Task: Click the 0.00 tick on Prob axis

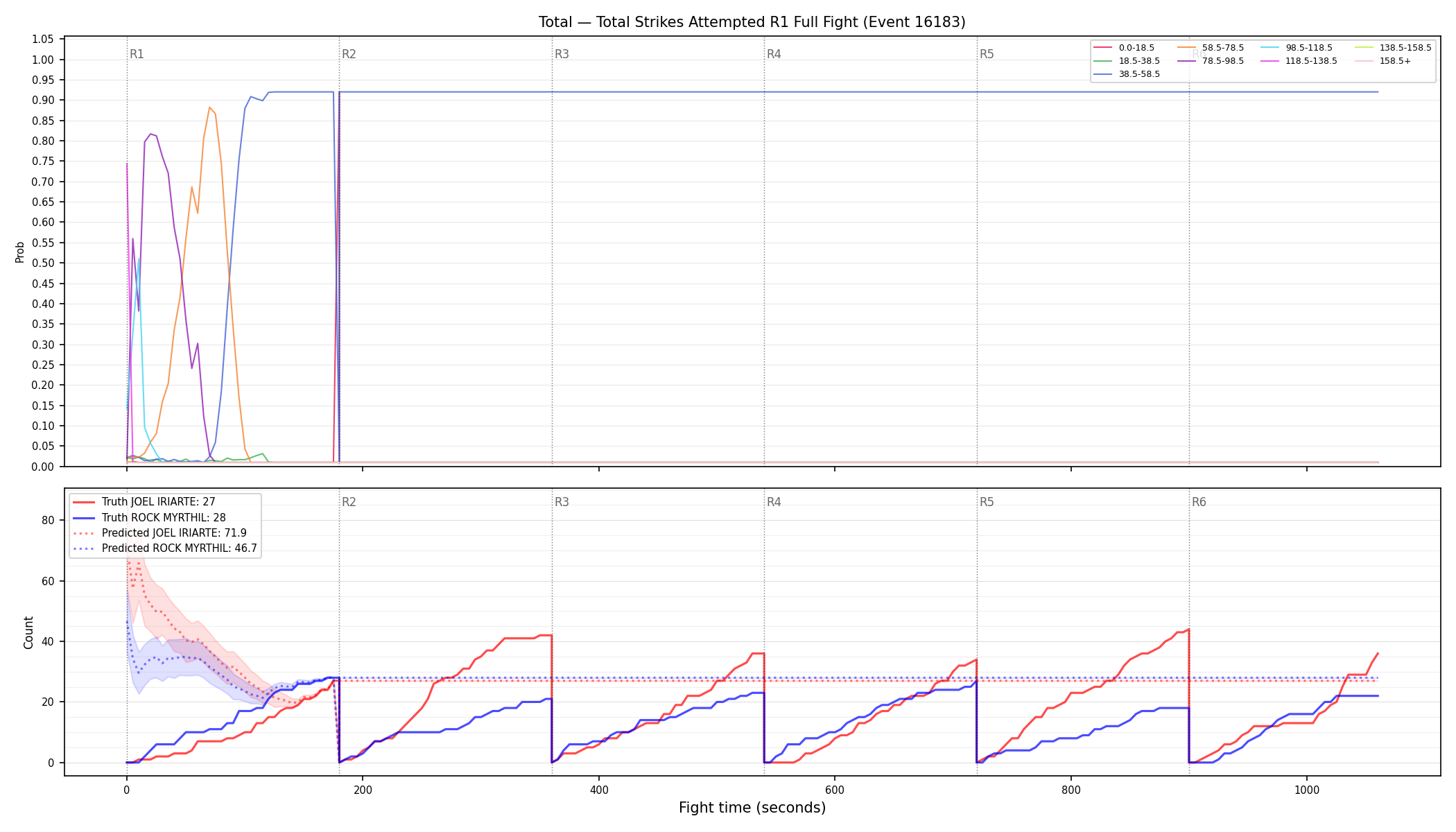Action: tap(43, 467)
